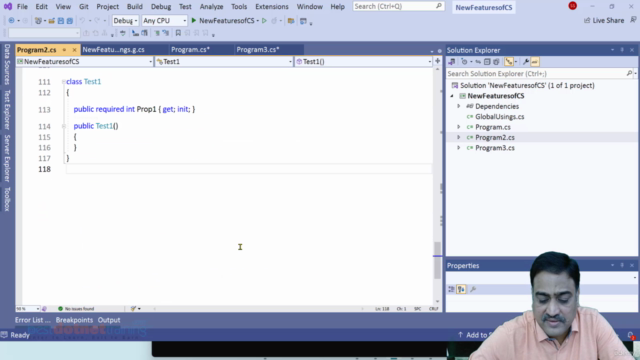Open the Extensions menu
640x360 pixels.
[272, 7]
